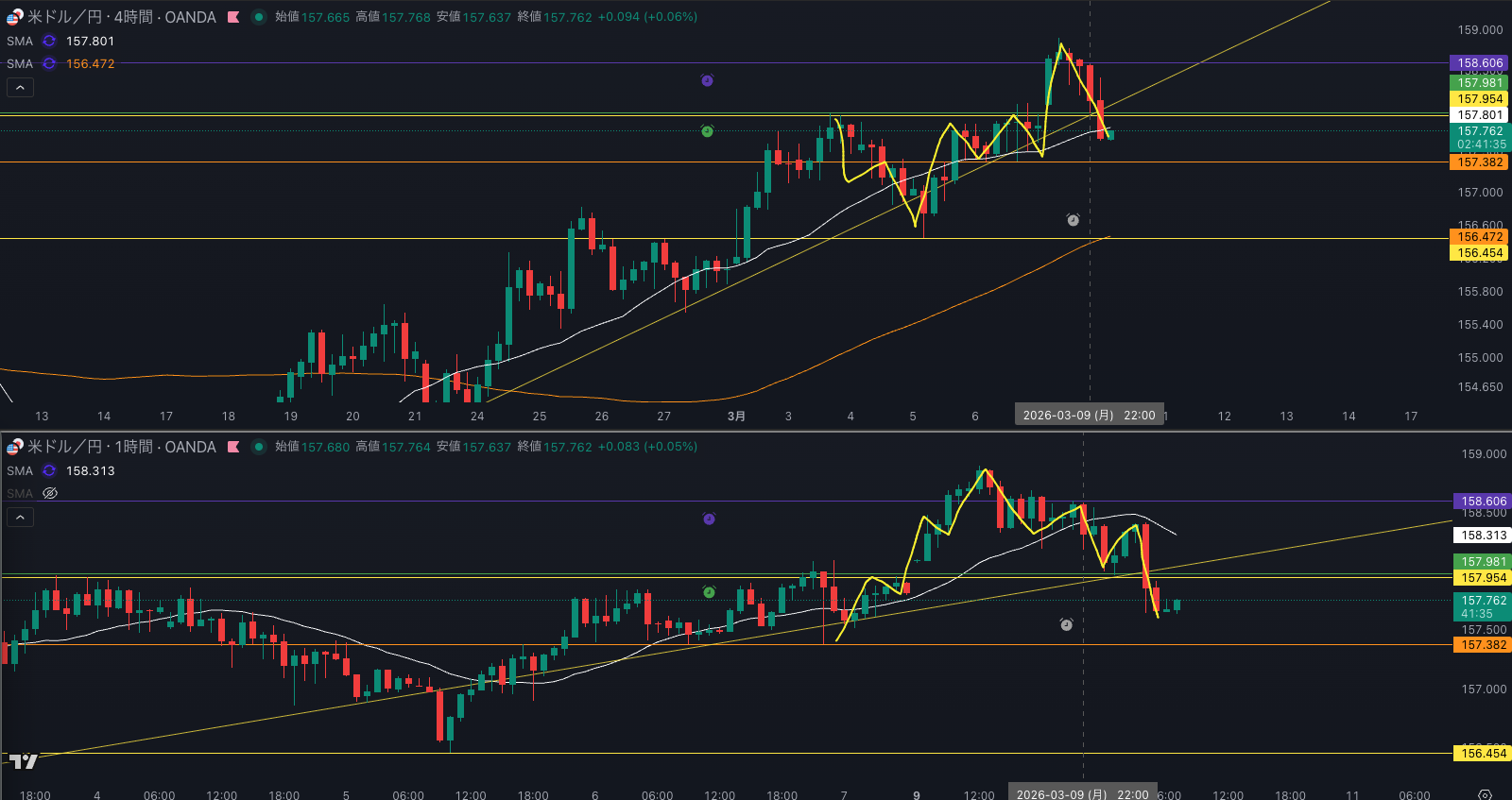Image resolution: width=1512 pixels, height=800 pixels.
Task: Click the 米ドル/円 1時間 OANDA chart title
Action: [x=121, y=447]
